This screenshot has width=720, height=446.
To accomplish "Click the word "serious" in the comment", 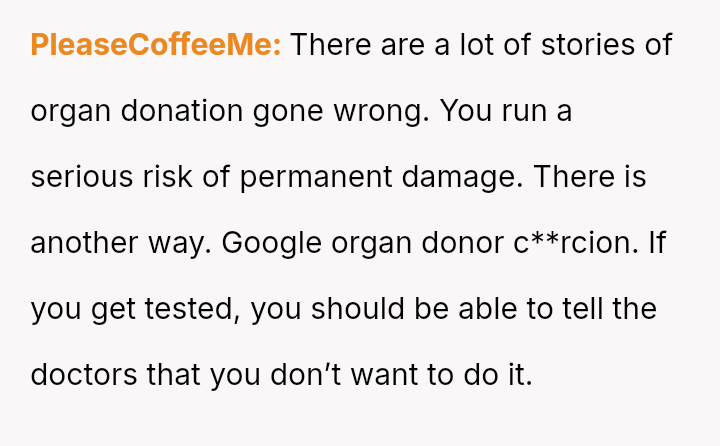I will click(81, 177).
